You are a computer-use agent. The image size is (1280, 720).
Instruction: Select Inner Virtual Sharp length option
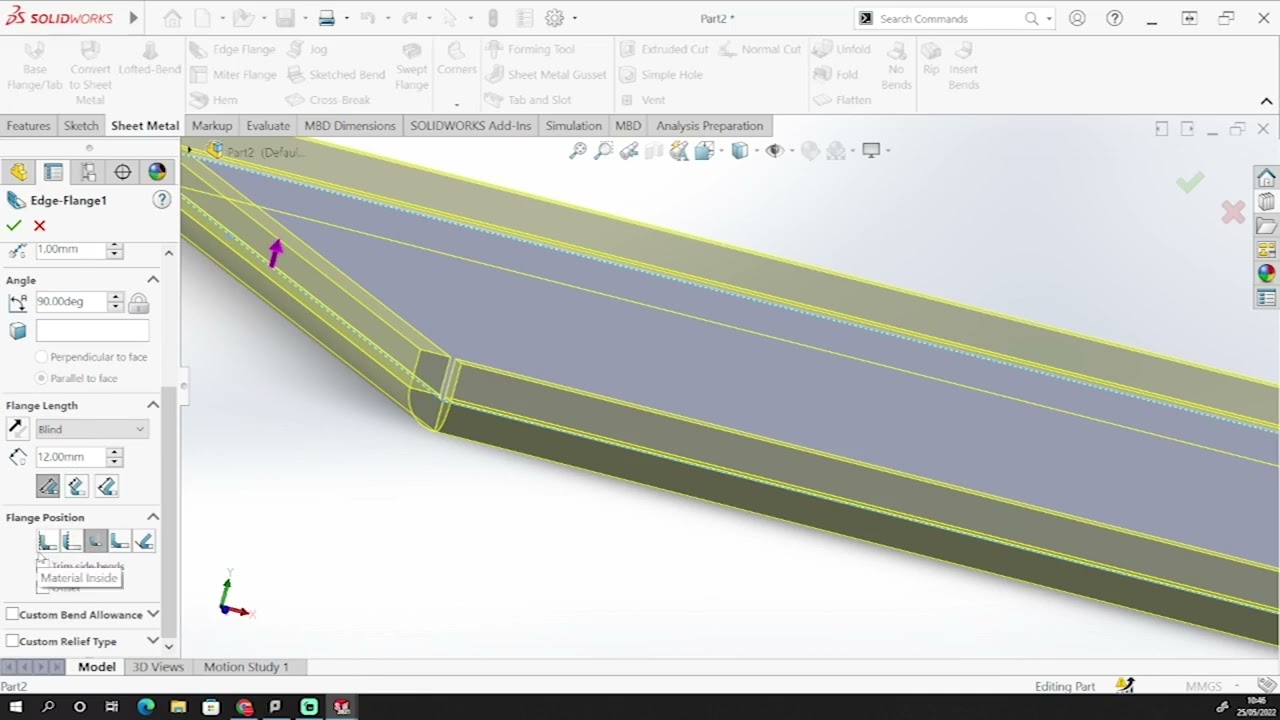77,486
